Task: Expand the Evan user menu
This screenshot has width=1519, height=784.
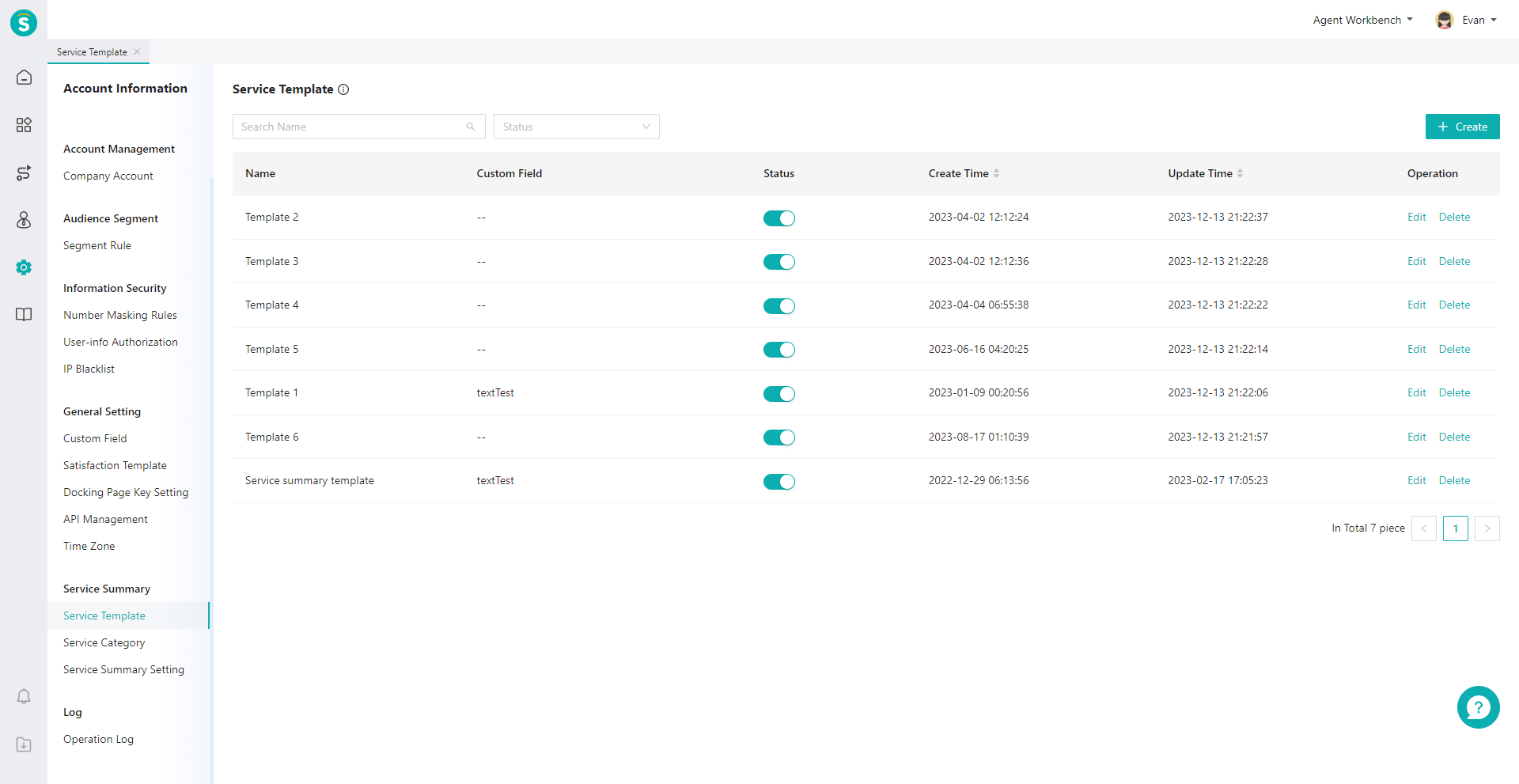Action: 1479,20
